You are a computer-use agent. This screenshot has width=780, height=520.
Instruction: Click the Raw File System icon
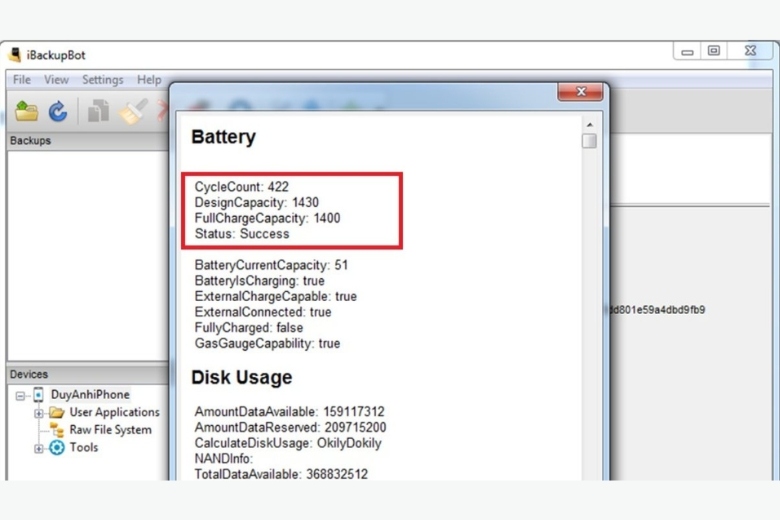(57, 430)
